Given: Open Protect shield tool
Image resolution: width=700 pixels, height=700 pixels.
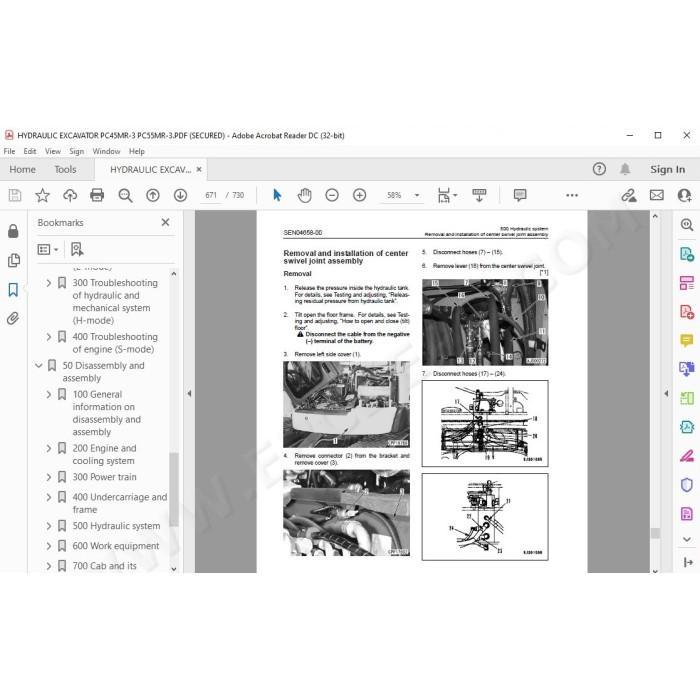Looking at the screenshot, I should pos(687,485).
